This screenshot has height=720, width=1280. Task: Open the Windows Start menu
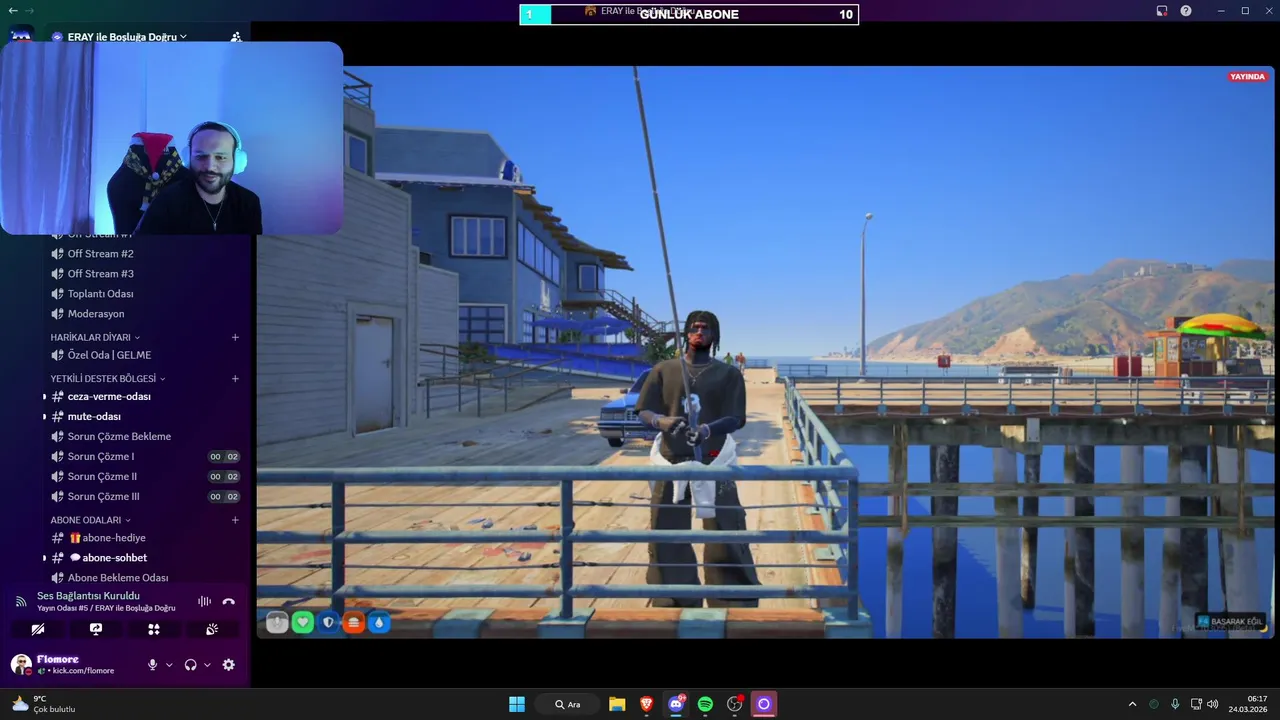tap(517, 704)
